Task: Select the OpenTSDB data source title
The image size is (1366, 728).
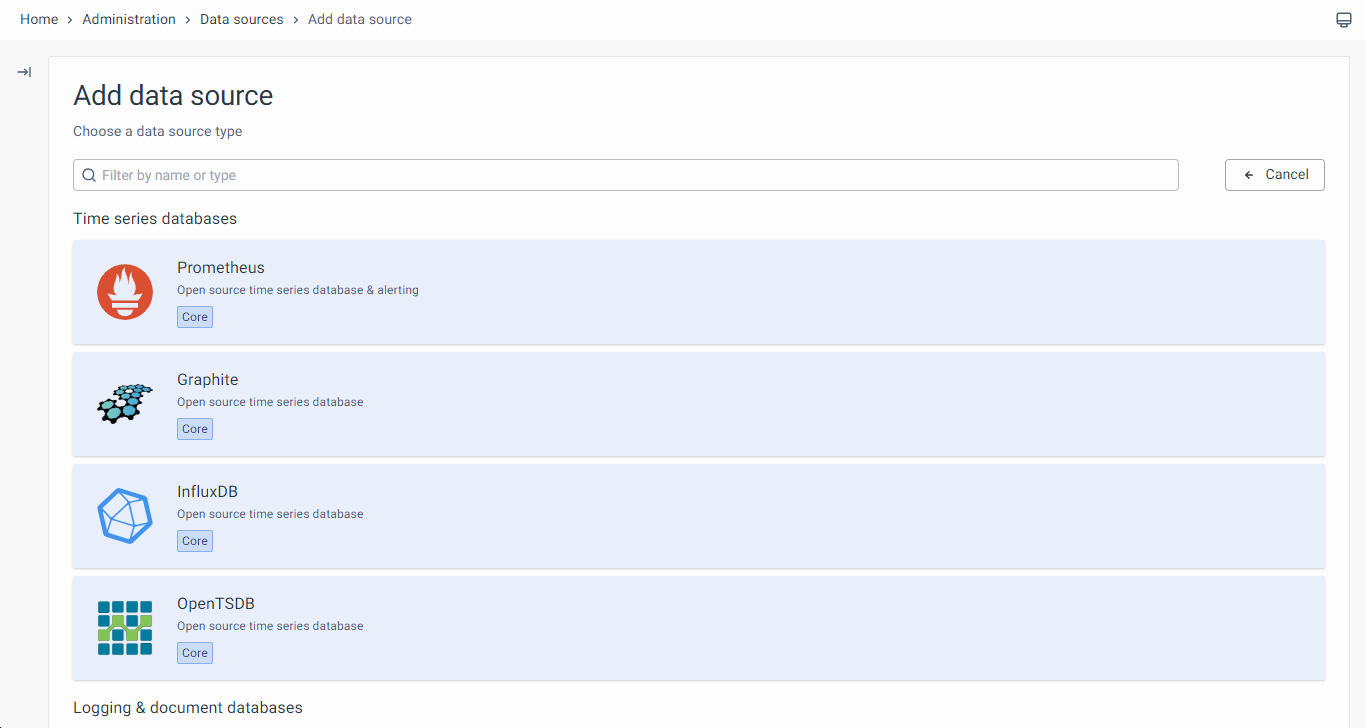Action: coord(216,604)
